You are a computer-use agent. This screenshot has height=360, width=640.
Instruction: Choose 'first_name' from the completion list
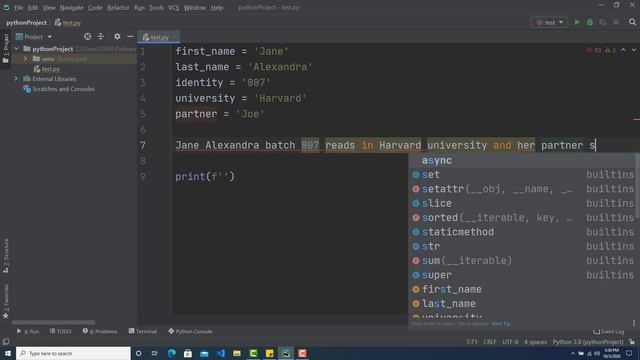pos(523,289)
